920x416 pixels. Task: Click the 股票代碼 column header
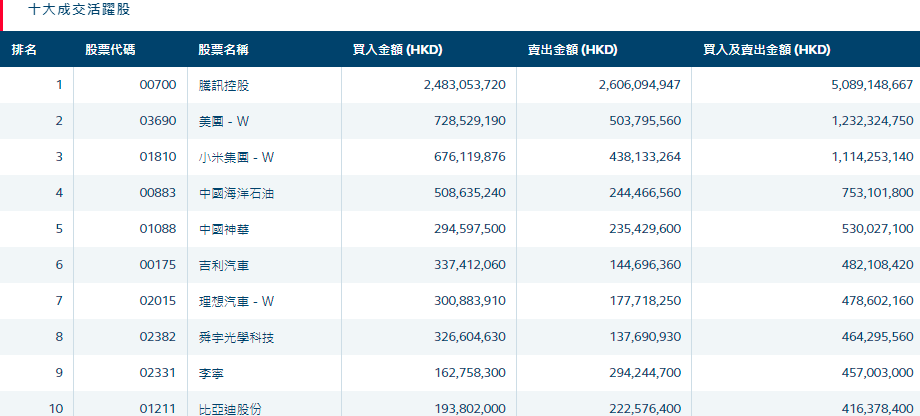click(110, 50)
